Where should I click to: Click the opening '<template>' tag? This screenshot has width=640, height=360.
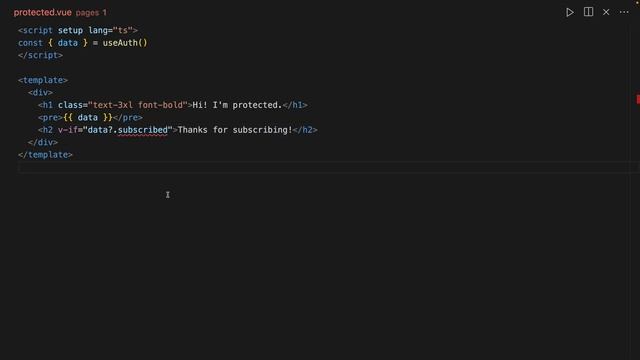point(43,80)
